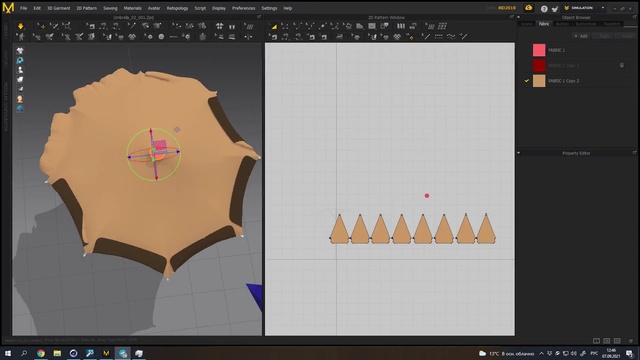
Task: Collapse the Property Editor panel arrow
Action: coord(519,153)
